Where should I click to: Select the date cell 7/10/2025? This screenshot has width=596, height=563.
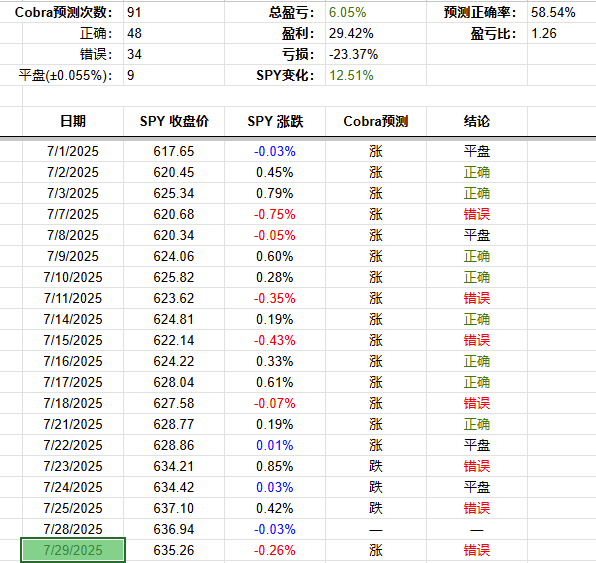(x=73, y=277)
